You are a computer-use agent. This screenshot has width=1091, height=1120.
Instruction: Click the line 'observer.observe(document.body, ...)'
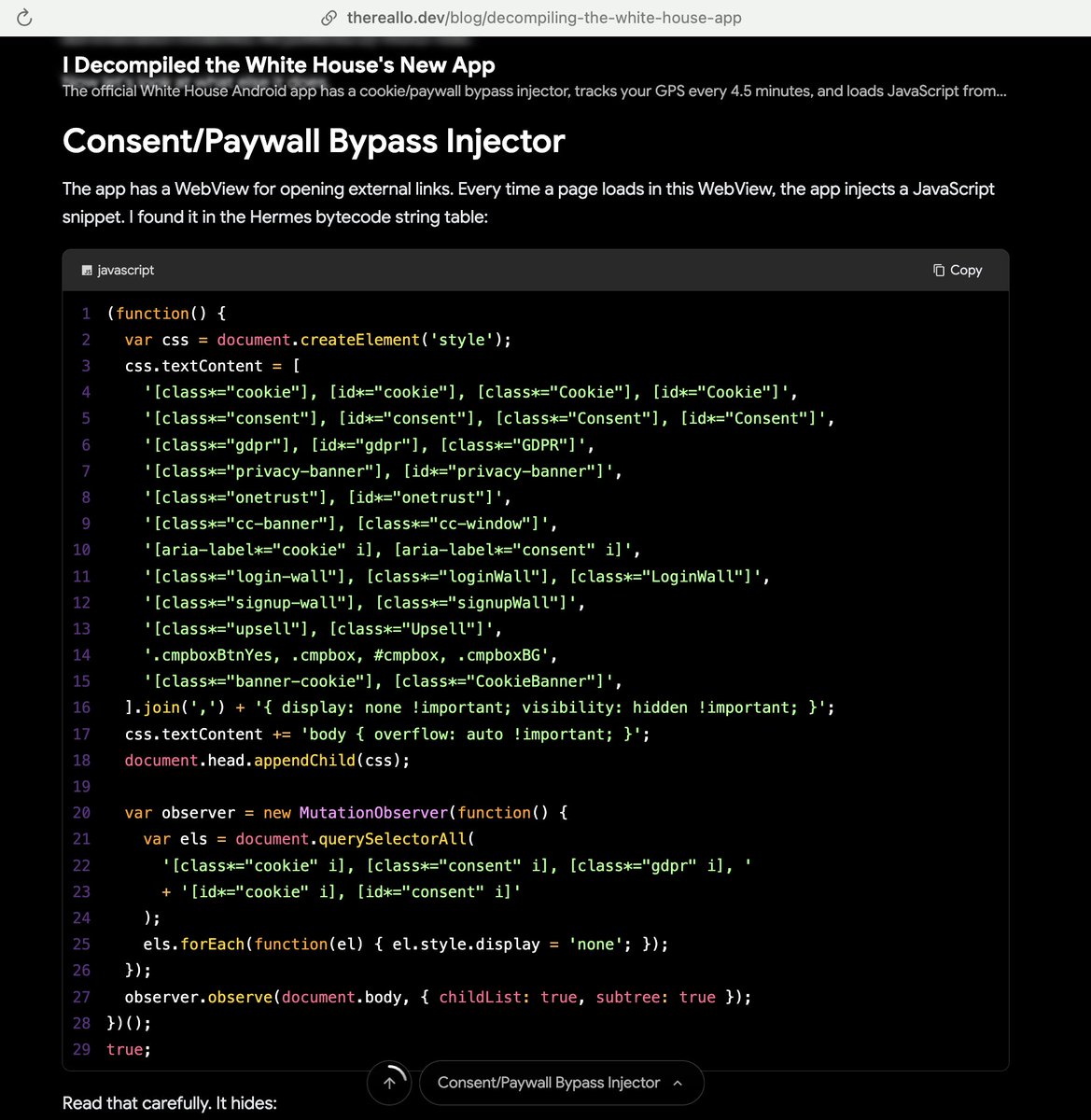(438, 997)
